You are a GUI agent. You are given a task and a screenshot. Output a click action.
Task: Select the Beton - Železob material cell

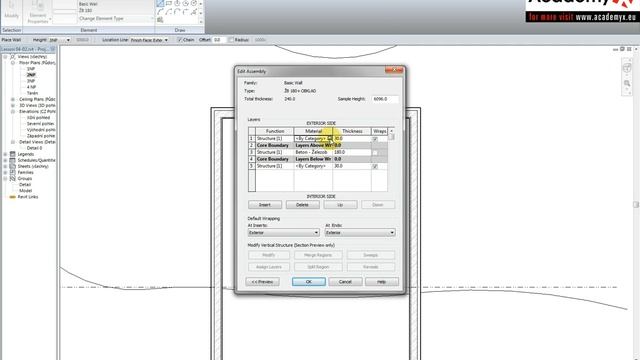[313, 152]
